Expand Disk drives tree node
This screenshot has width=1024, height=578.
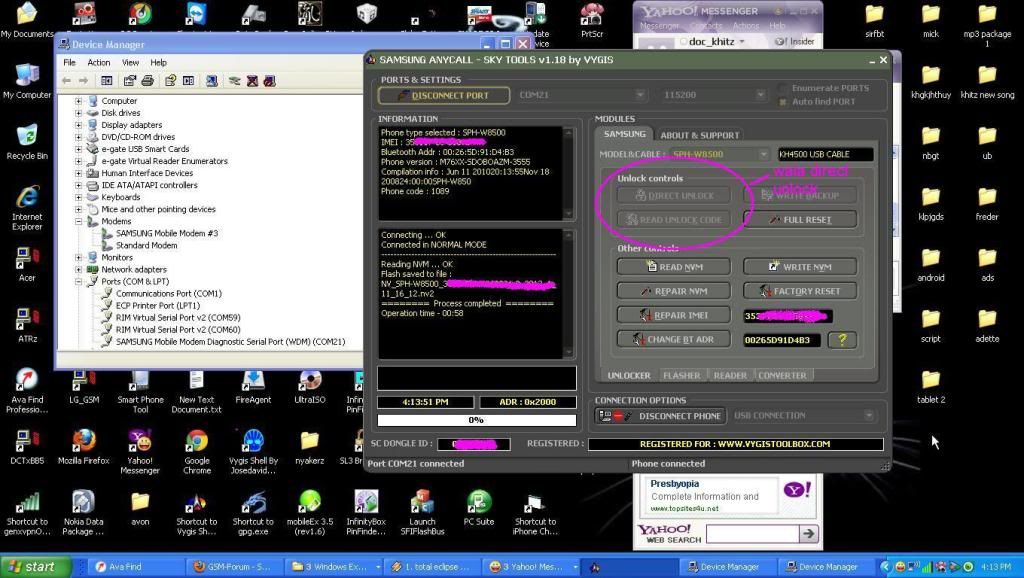point(78,113)
